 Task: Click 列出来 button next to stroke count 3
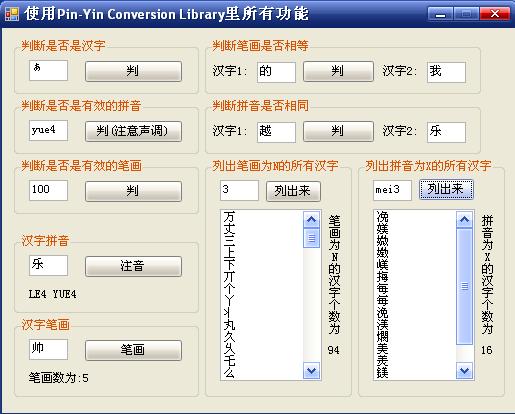[293, 191]
